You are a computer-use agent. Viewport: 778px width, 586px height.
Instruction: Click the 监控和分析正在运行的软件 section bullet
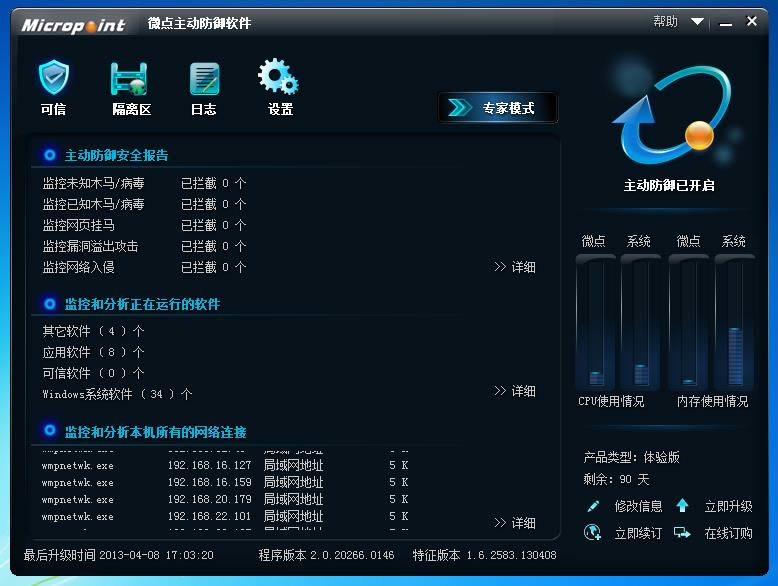point(50,304)
